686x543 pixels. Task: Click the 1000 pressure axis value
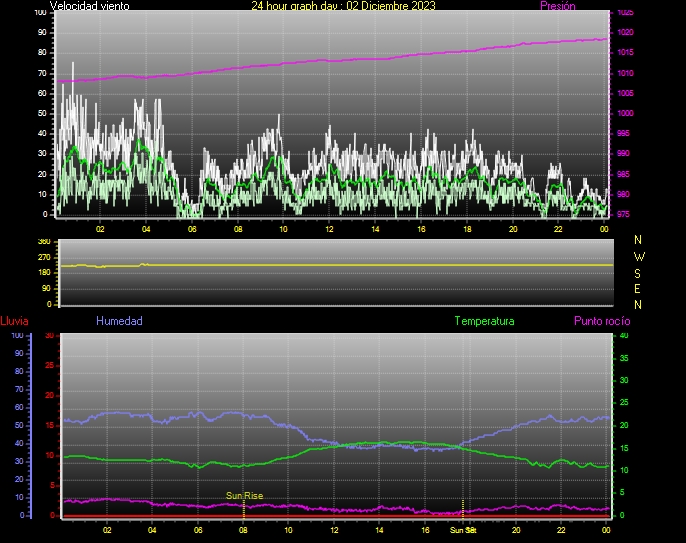tap(625, 113)
